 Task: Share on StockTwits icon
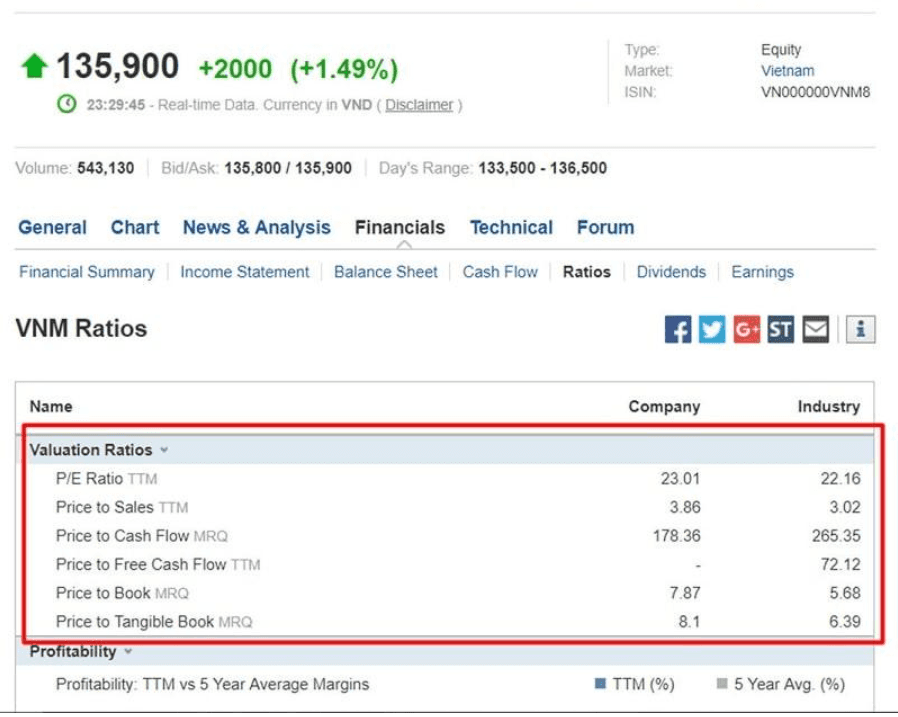(x=781, y=329)
